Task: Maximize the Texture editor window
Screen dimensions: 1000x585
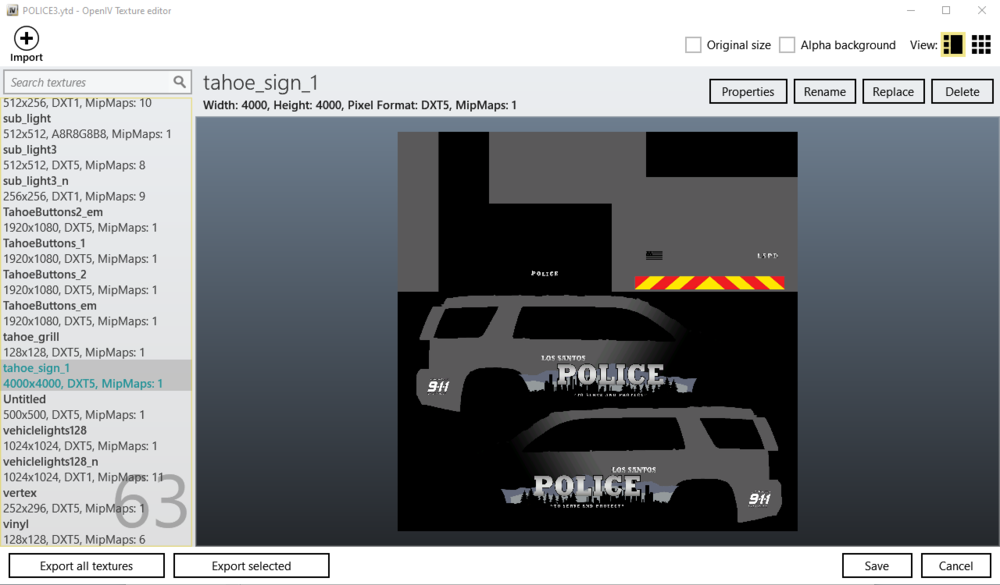Action: [946, 10]
